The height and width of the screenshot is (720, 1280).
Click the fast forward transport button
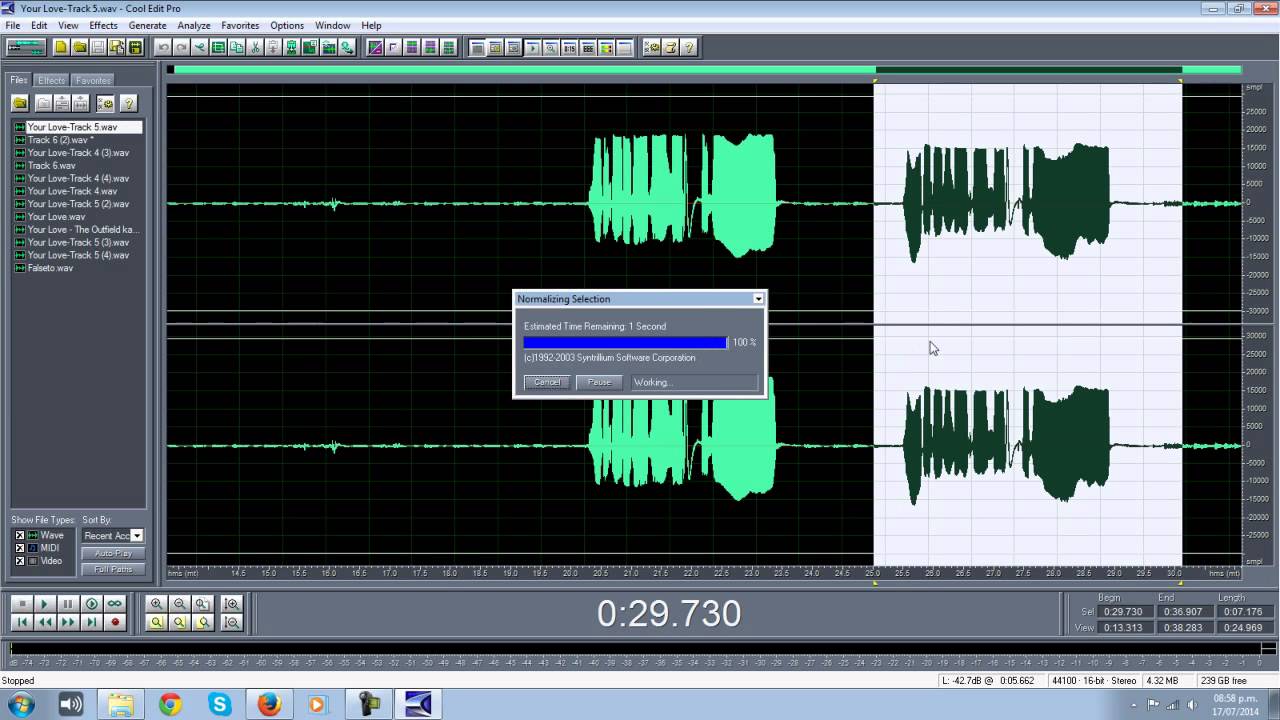tap(68, 622)
